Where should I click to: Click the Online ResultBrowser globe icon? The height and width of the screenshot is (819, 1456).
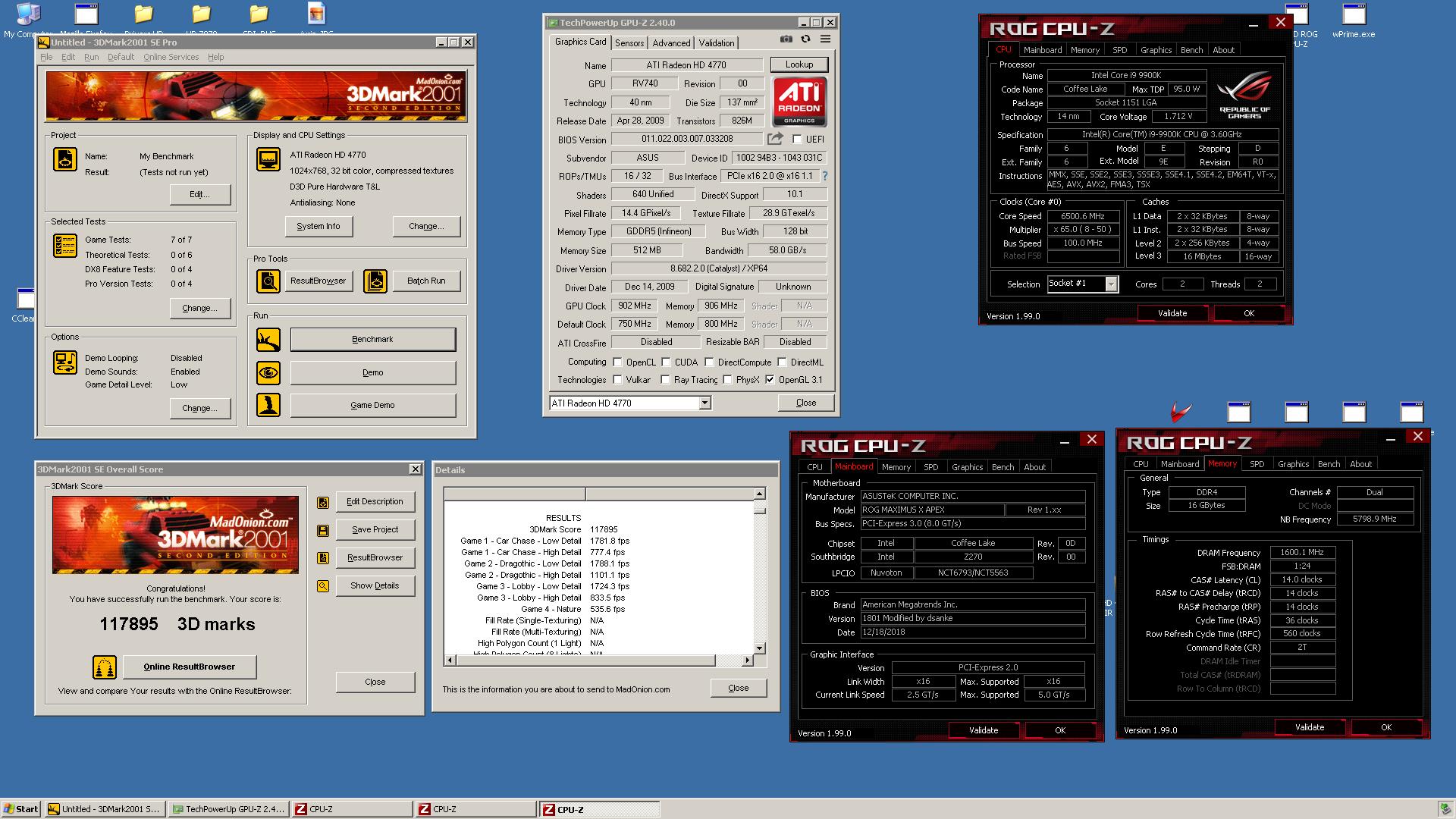[x=105, y=667]
